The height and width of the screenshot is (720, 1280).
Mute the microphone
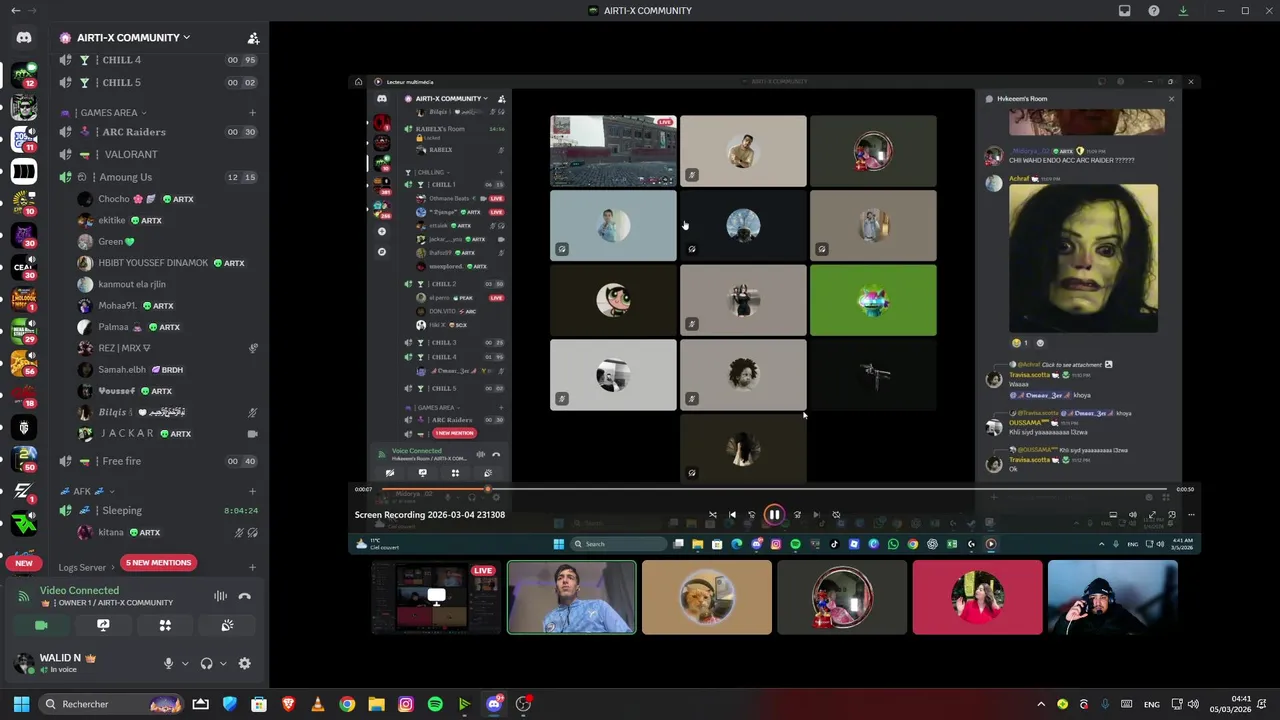click(168, 663)
